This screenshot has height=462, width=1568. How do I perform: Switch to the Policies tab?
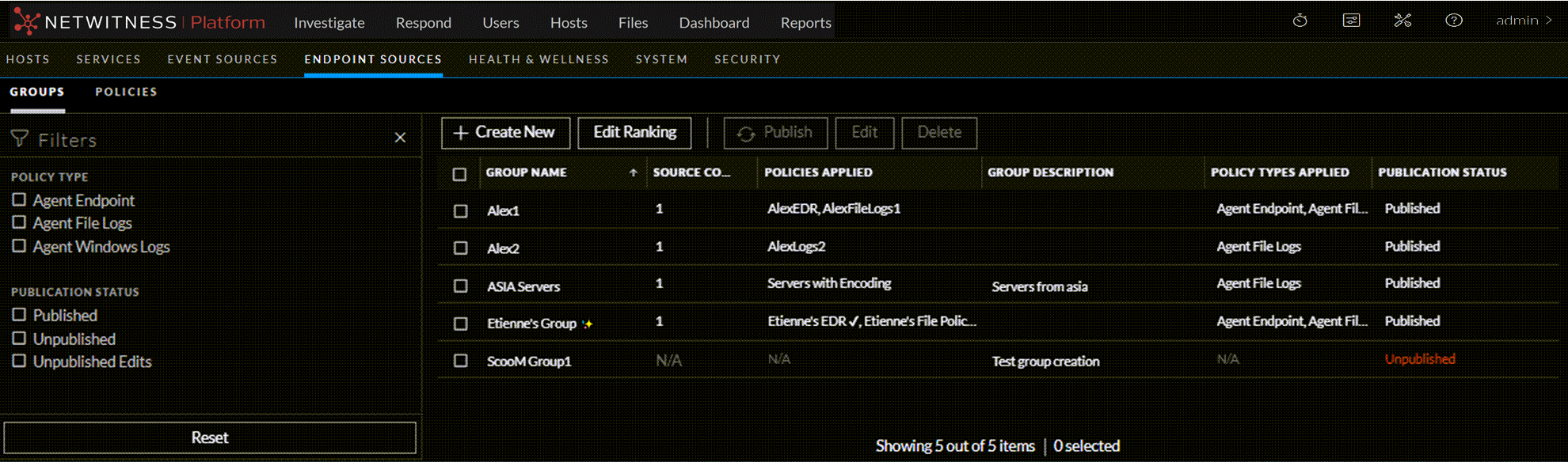pos(126,92)
